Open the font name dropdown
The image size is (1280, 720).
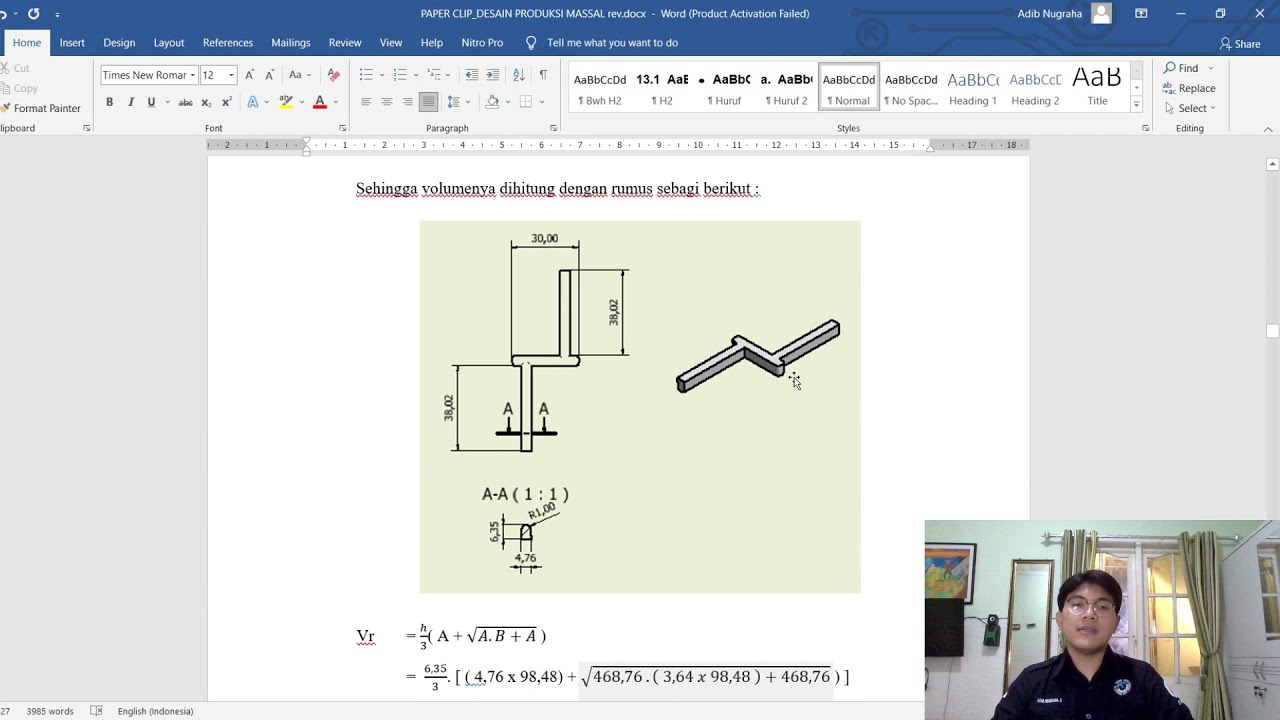(x=192, y=75)
